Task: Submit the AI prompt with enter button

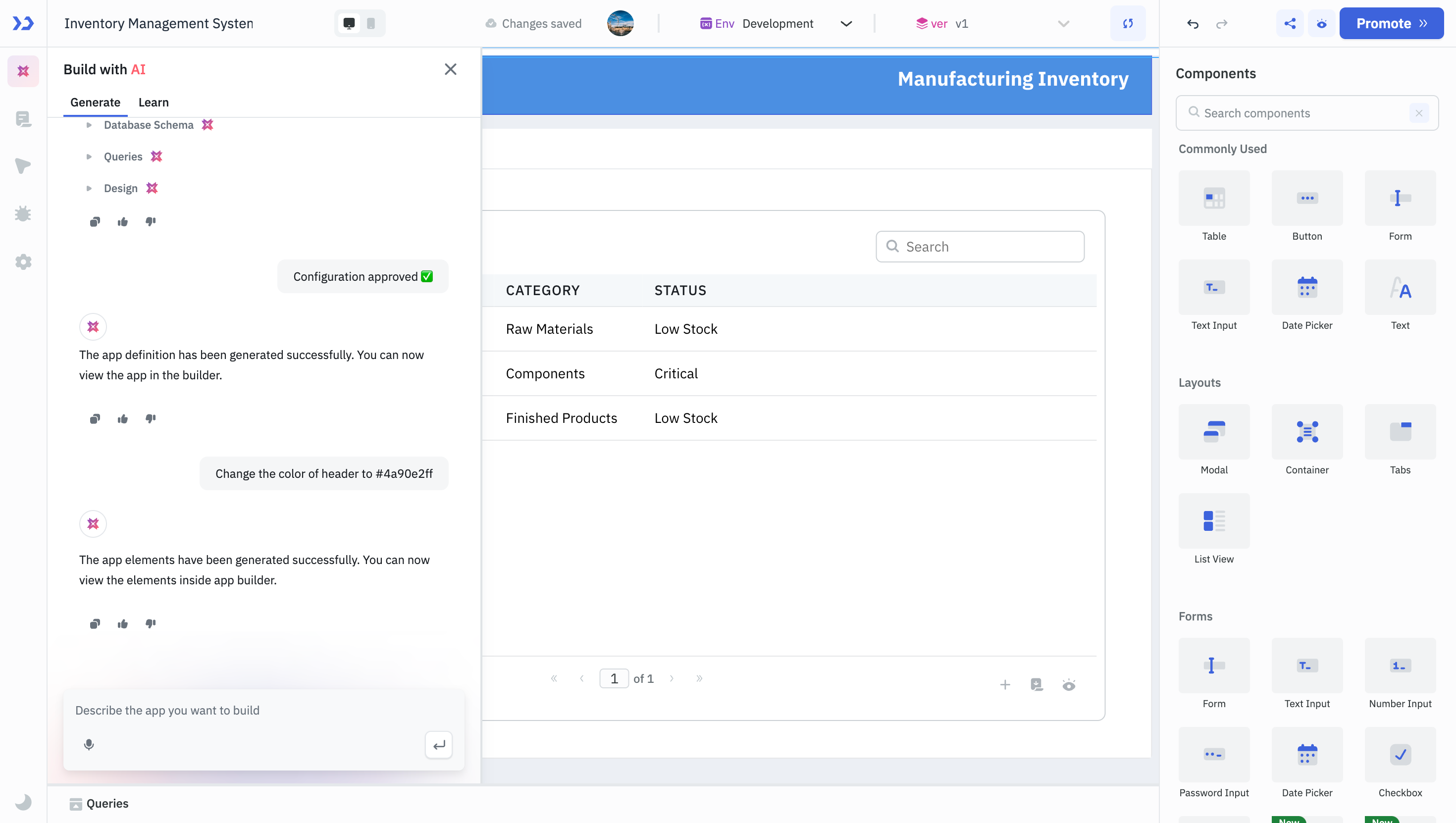Action: [x=439, y=745]
